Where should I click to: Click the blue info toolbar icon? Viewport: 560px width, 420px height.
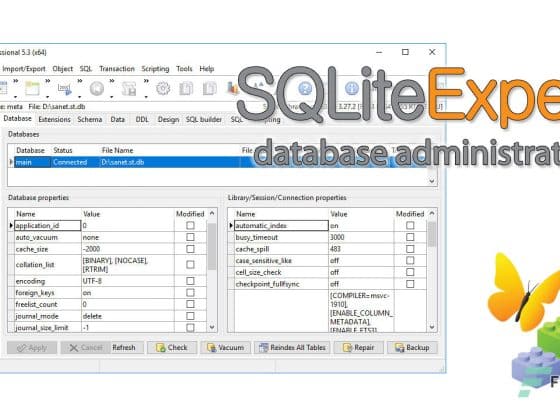[x=352, y=88]
